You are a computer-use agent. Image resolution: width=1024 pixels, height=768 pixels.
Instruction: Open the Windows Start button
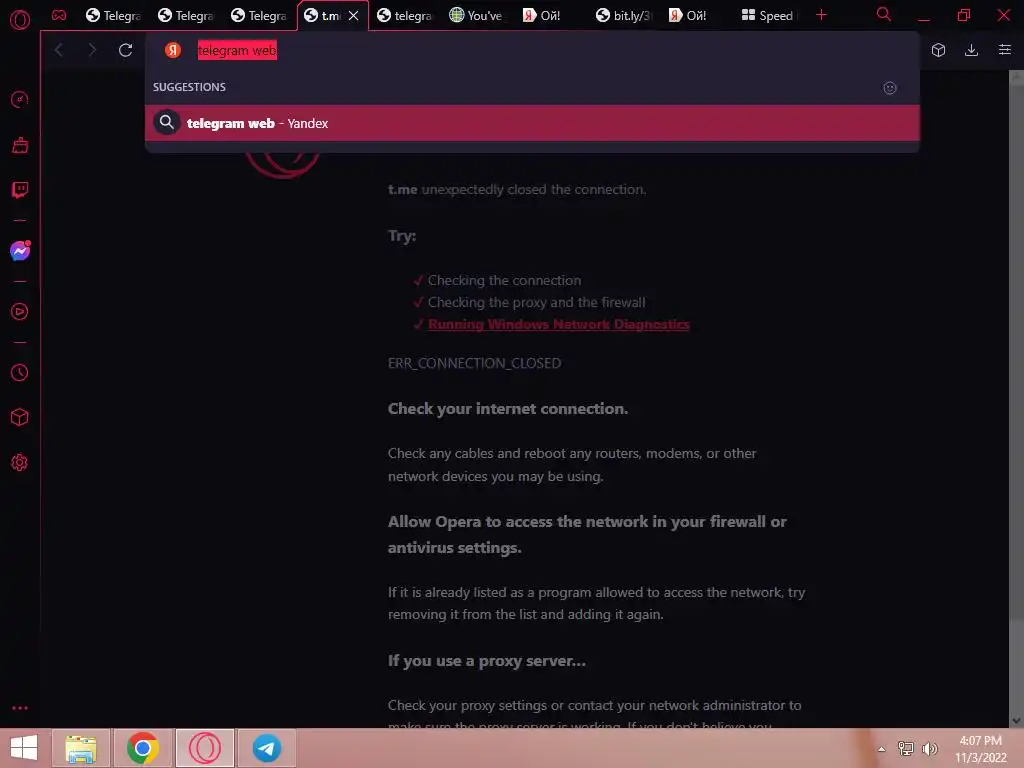coord(24,748)
